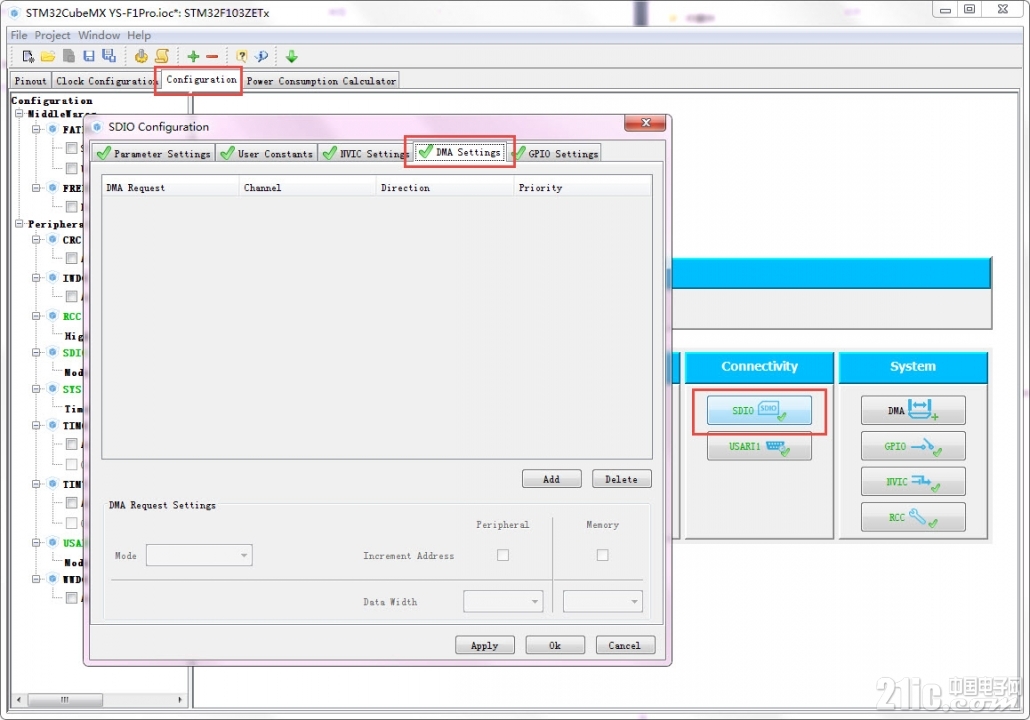The image size is (1030, 720).
Task: Confirm the dialog with Ok
Action: pyautogui.click(x=555, y=645)
